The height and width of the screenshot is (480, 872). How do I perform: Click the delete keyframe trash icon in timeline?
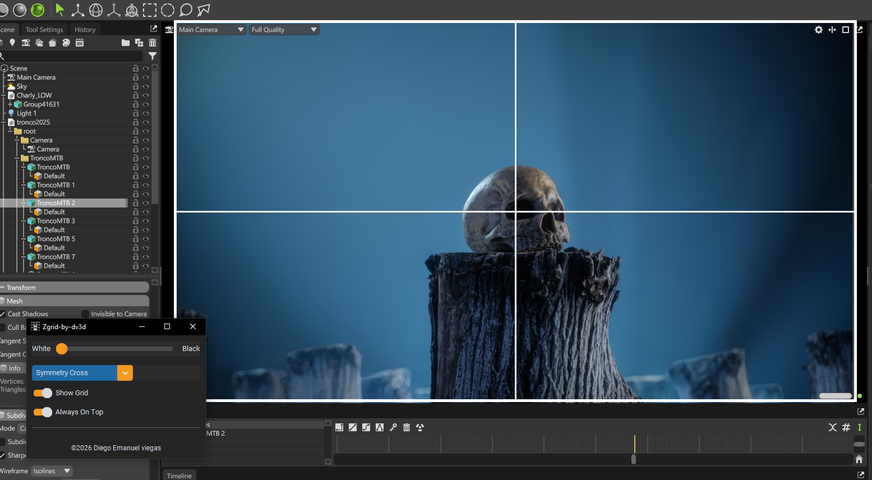pos(406,427)
